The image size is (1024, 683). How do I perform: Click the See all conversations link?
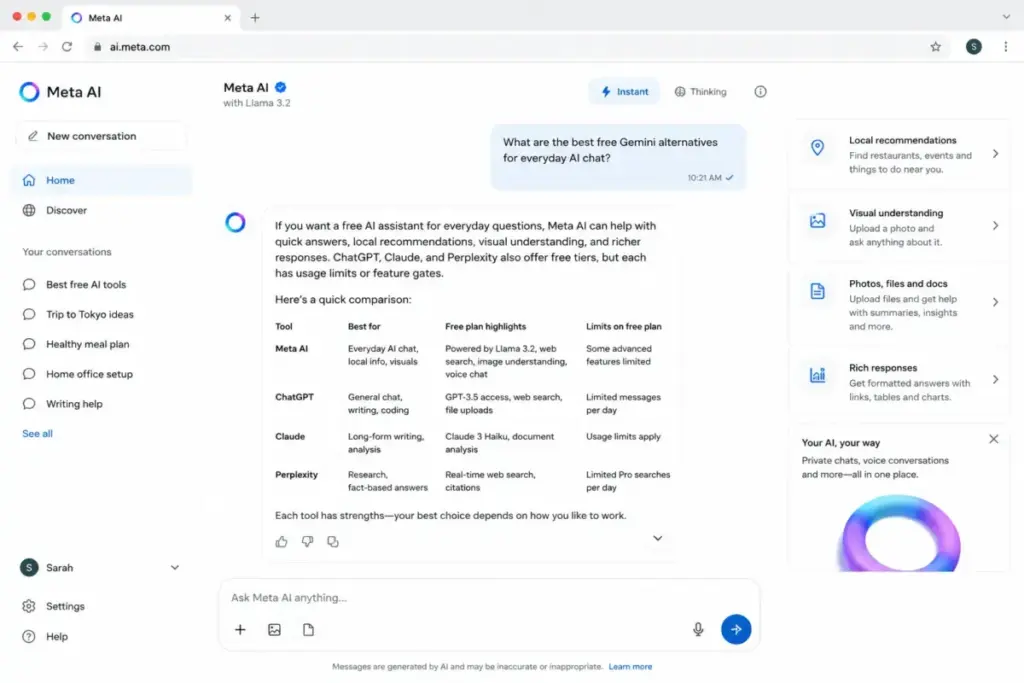(37, 434)
